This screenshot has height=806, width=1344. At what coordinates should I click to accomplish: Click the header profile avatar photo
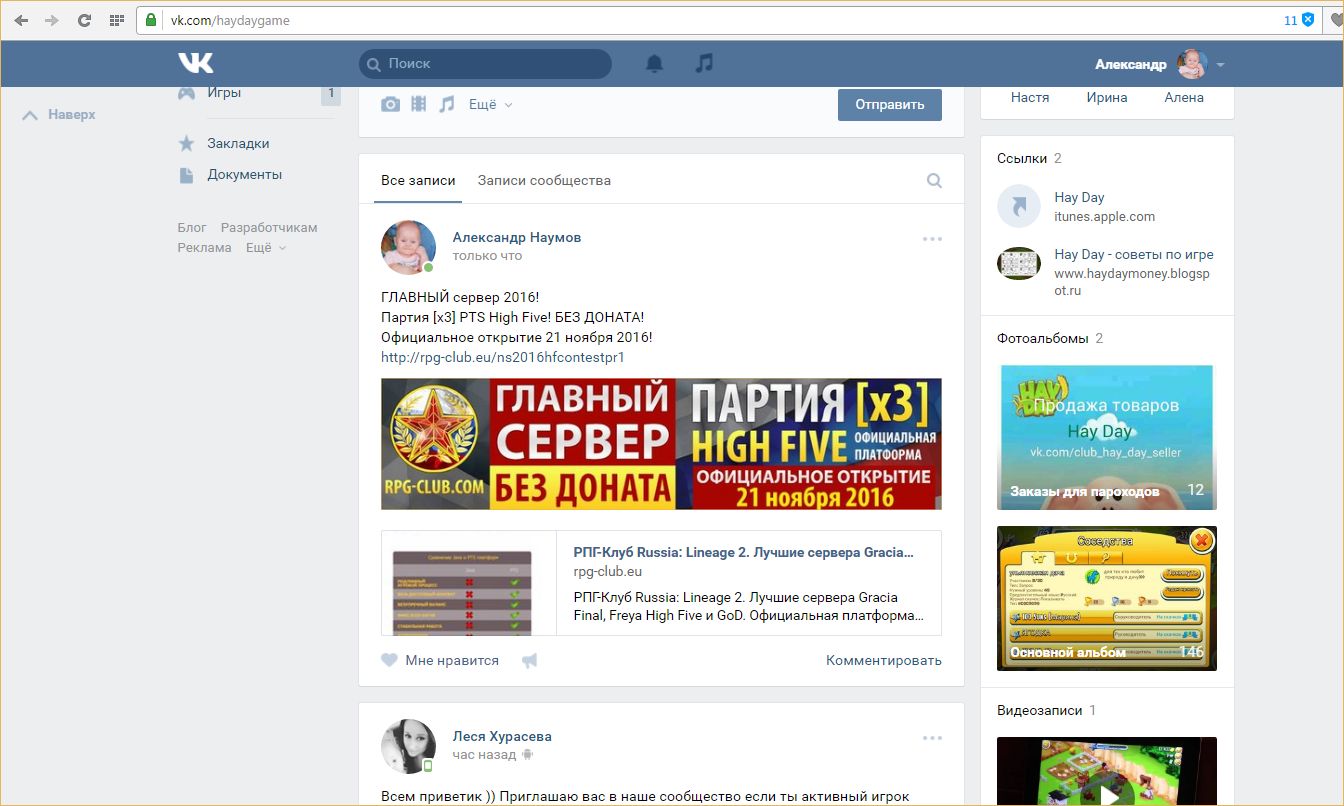1192,64
